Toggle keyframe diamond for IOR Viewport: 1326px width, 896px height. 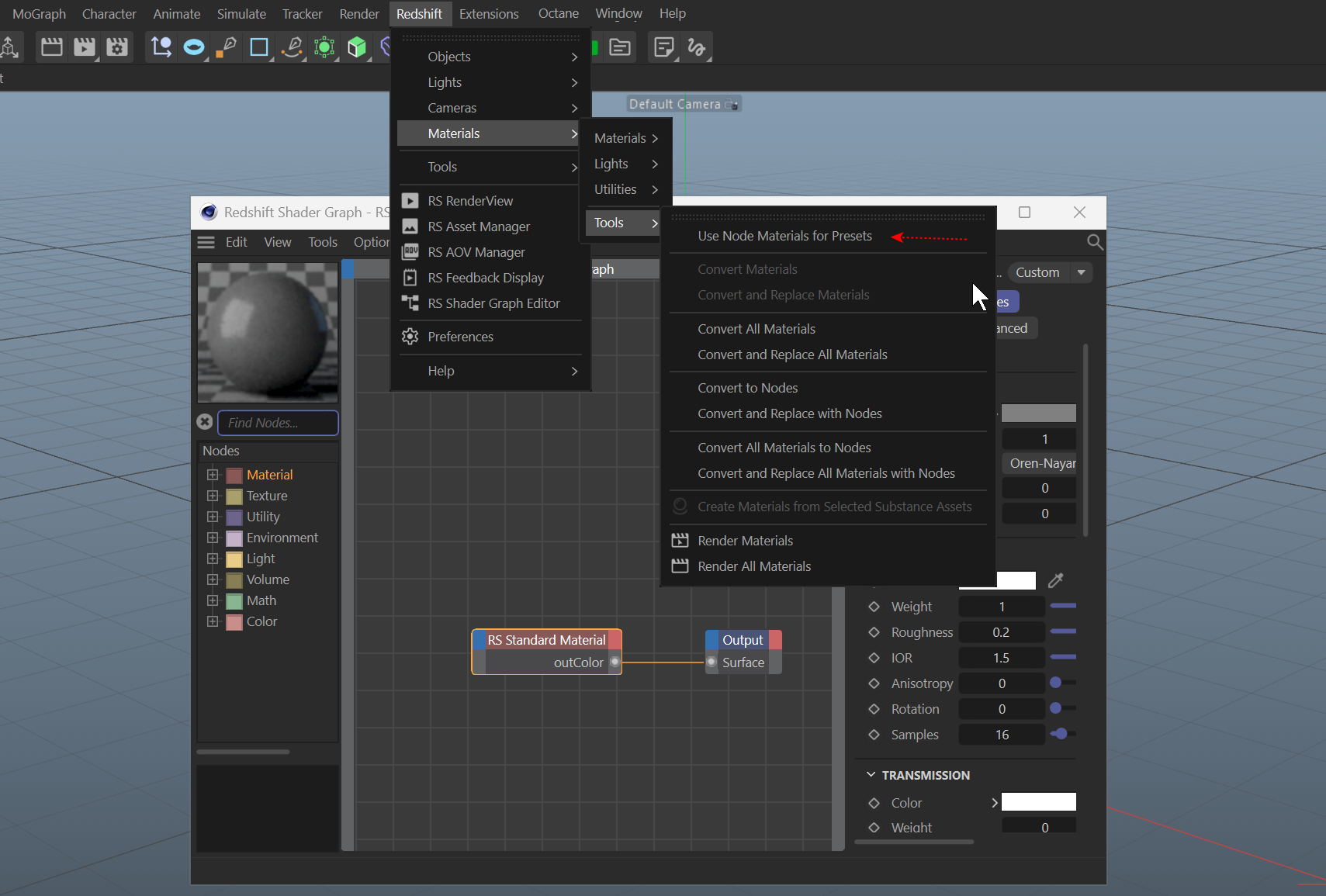pos(874,658)
